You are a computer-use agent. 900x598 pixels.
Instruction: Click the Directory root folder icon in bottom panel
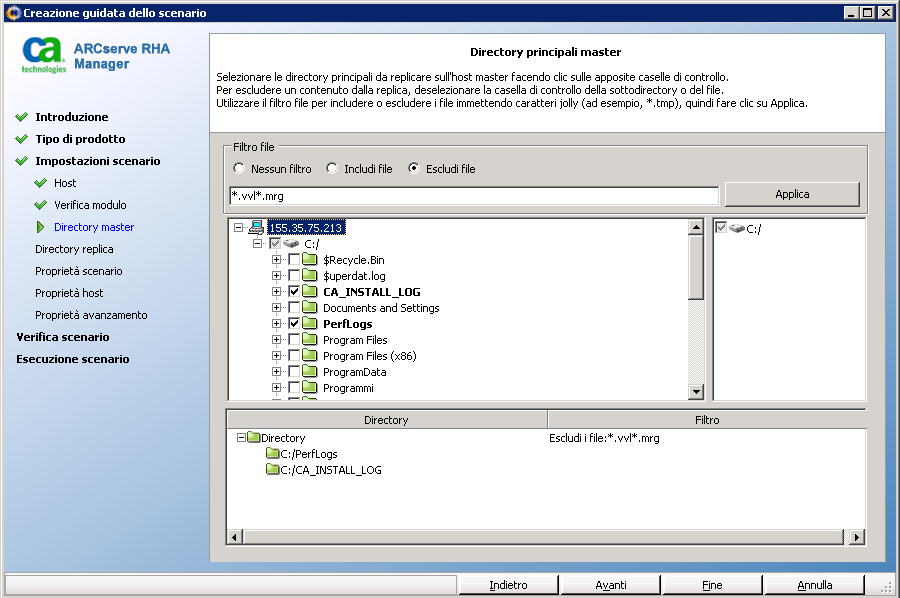pos(253,438)
